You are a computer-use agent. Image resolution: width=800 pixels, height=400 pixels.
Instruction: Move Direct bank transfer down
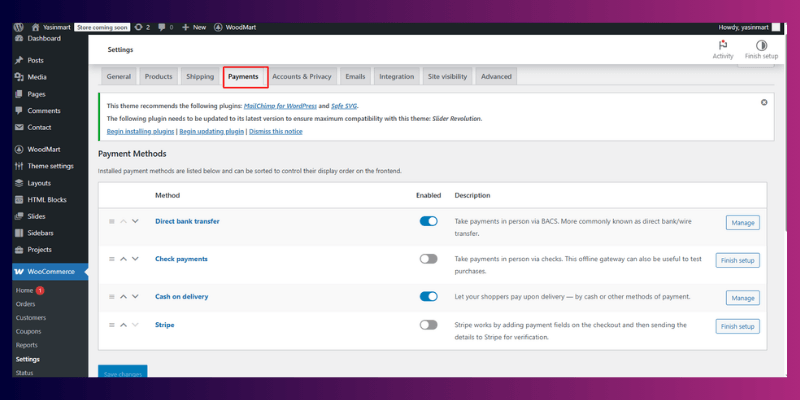(x=135, y=221)
